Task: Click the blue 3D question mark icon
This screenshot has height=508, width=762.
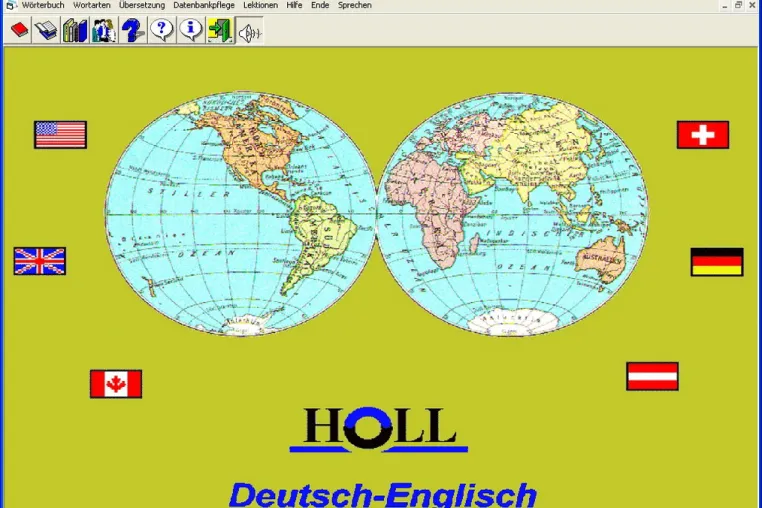Action: (x=133, y=30)
